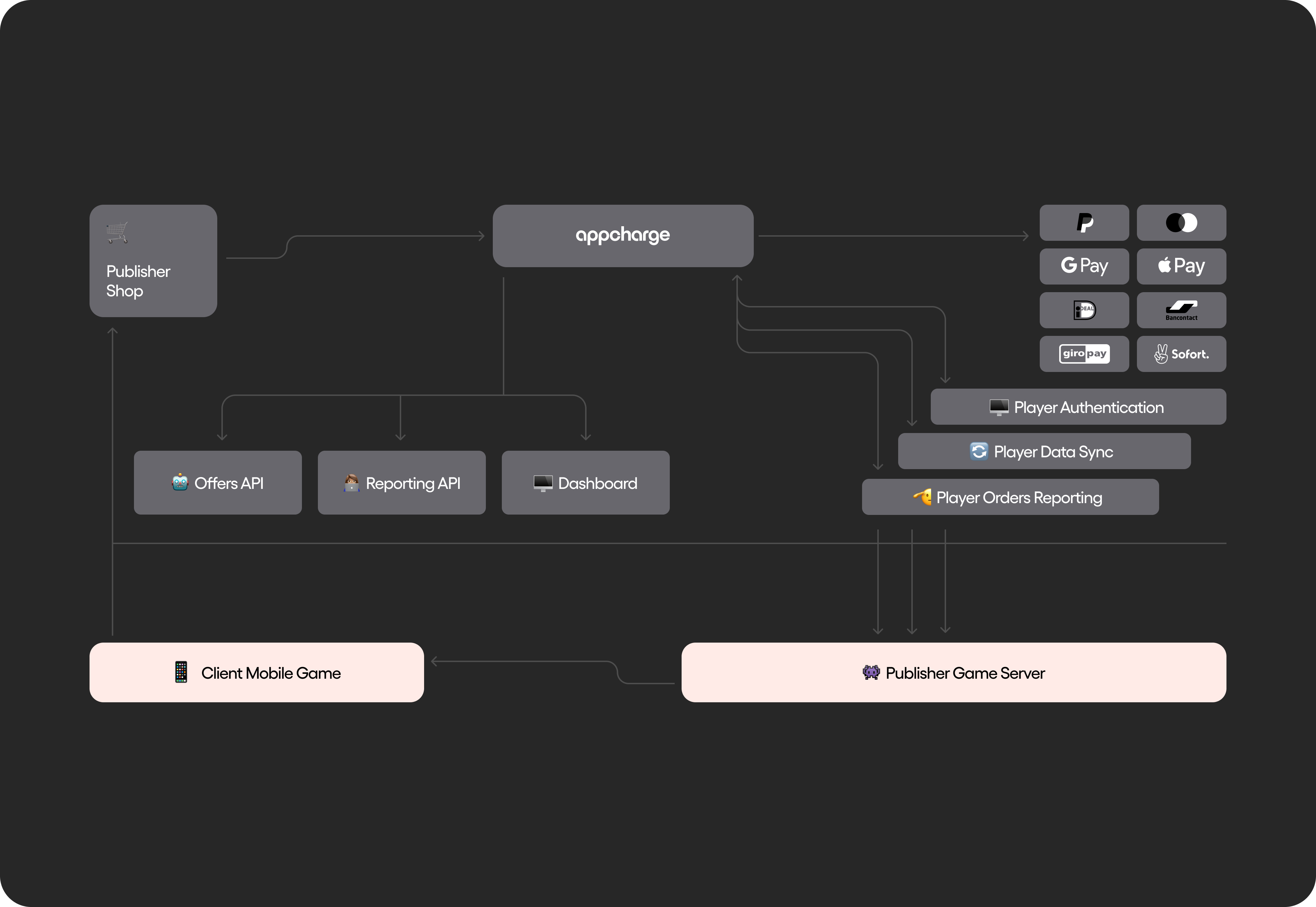Select the Google Pay tile

[1084, 266]
